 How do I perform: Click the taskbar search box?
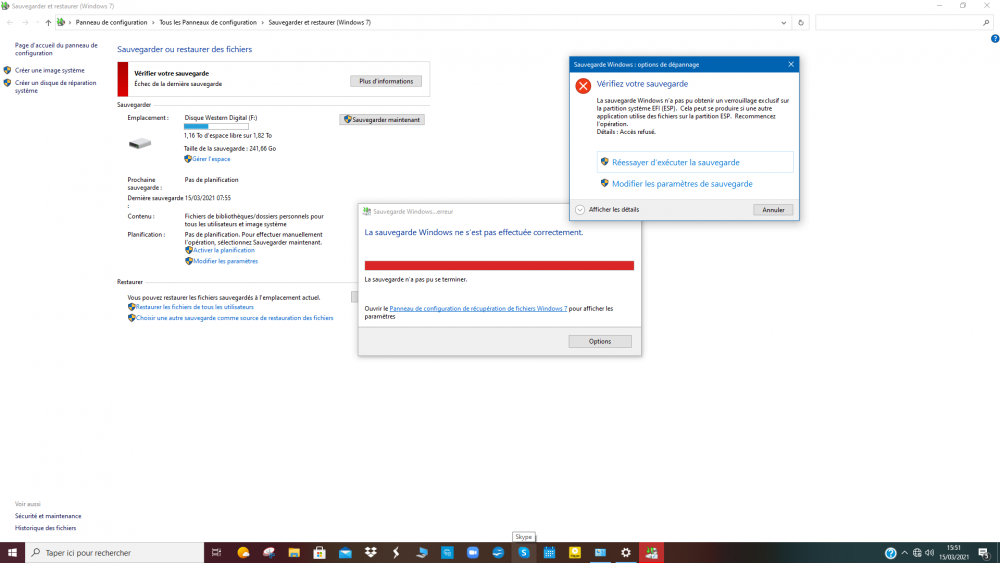tap(115, 553)
